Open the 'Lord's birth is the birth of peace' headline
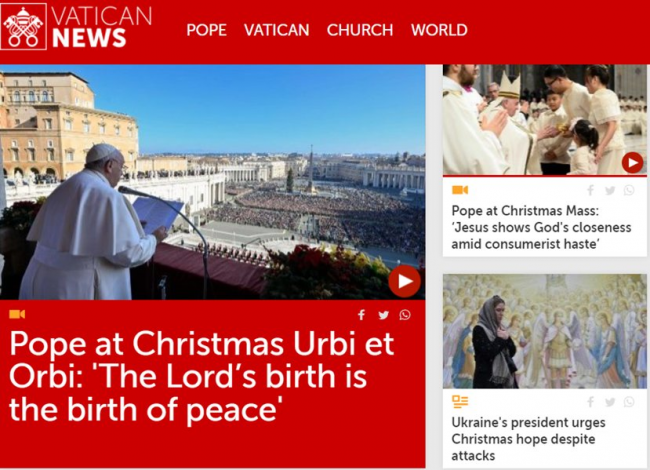Viewport: 650px width, 470px height. click(201, 376)
